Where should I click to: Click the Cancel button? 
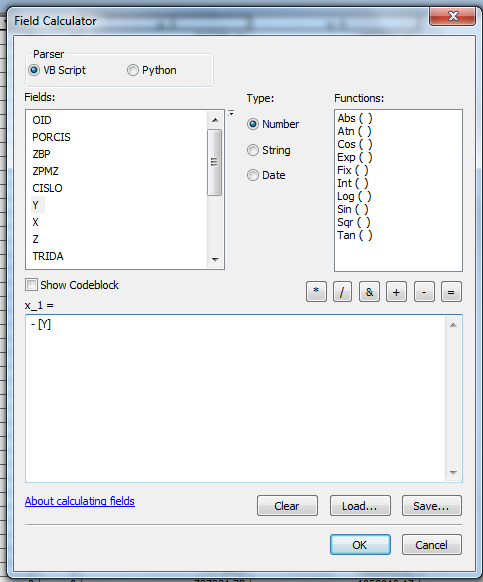pos(432,545)
